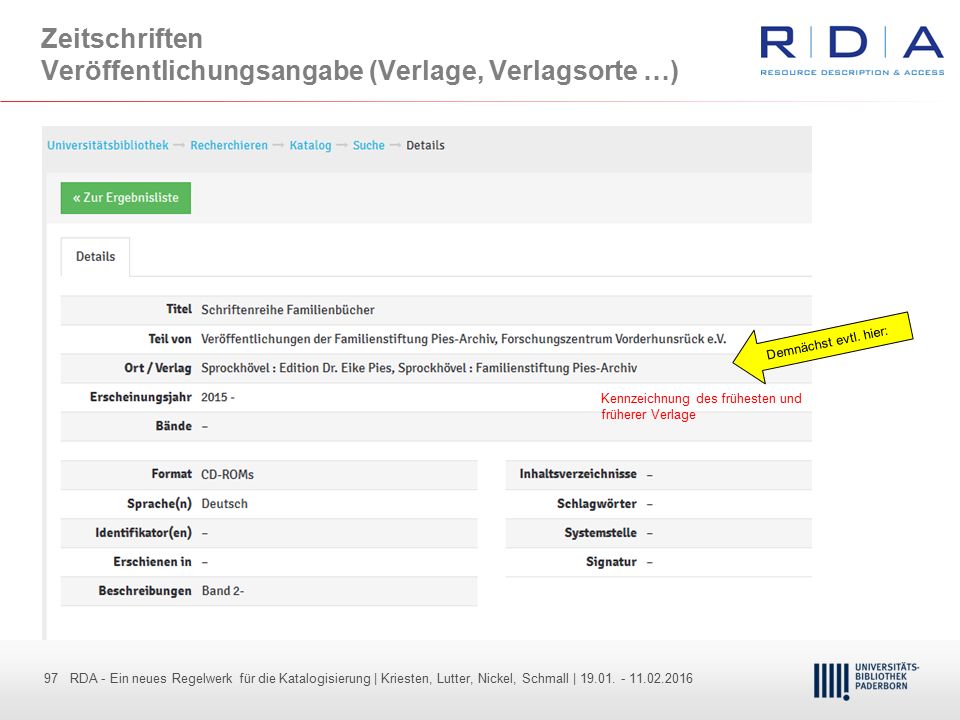Click the Systemstelle label
Screen dimensions: 960x720
pos(601,533)
